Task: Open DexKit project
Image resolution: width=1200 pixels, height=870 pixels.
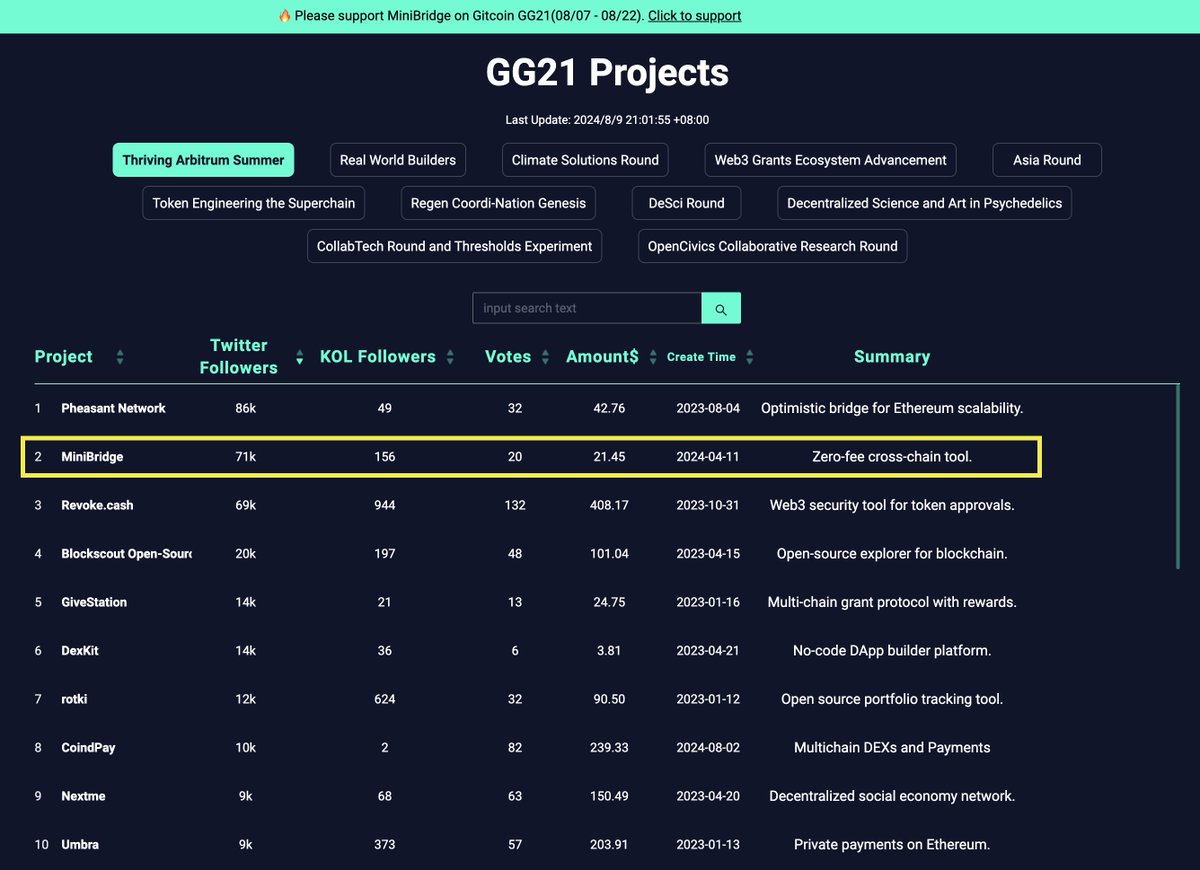Action: pos(80,651)
